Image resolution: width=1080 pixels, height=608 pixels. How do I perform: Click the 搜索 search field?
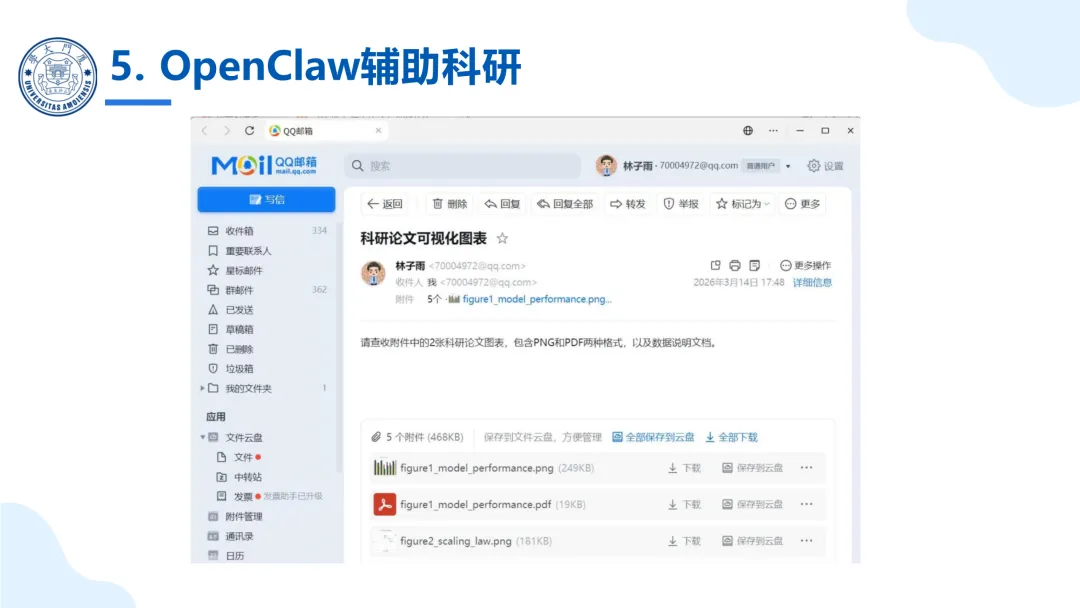[463, 166]
